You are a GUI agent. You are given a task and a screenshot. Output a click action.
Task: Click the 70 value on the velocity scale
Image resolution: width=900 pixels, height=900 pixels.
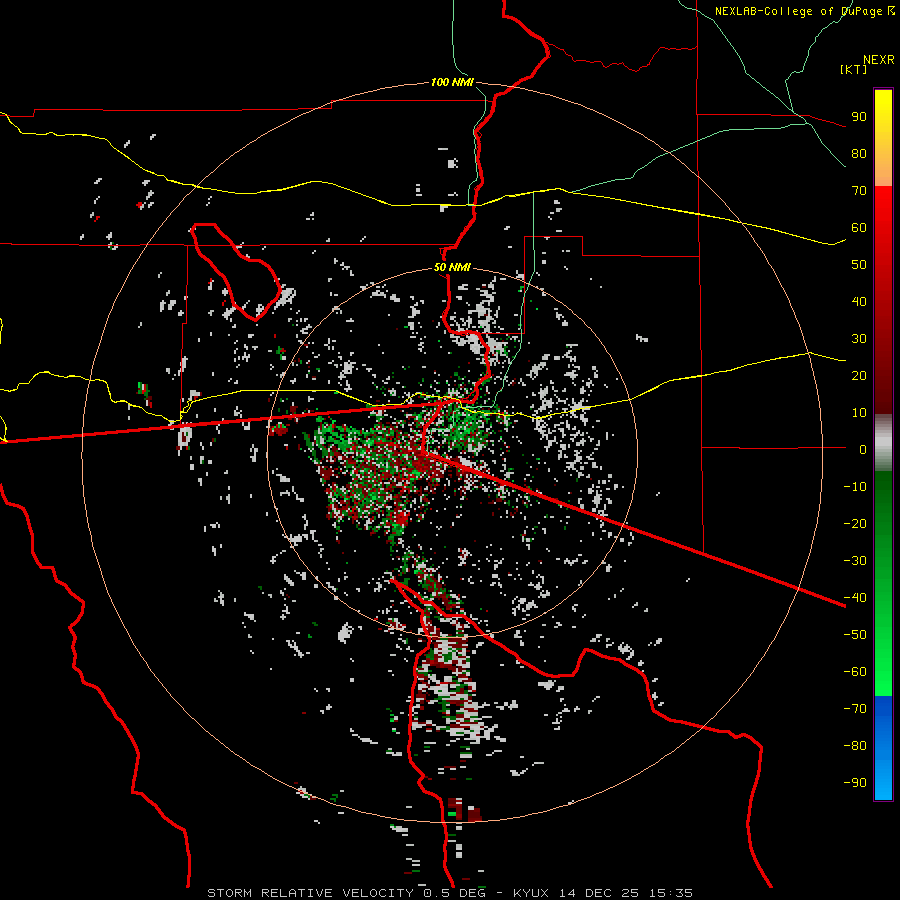click(859, 191)
